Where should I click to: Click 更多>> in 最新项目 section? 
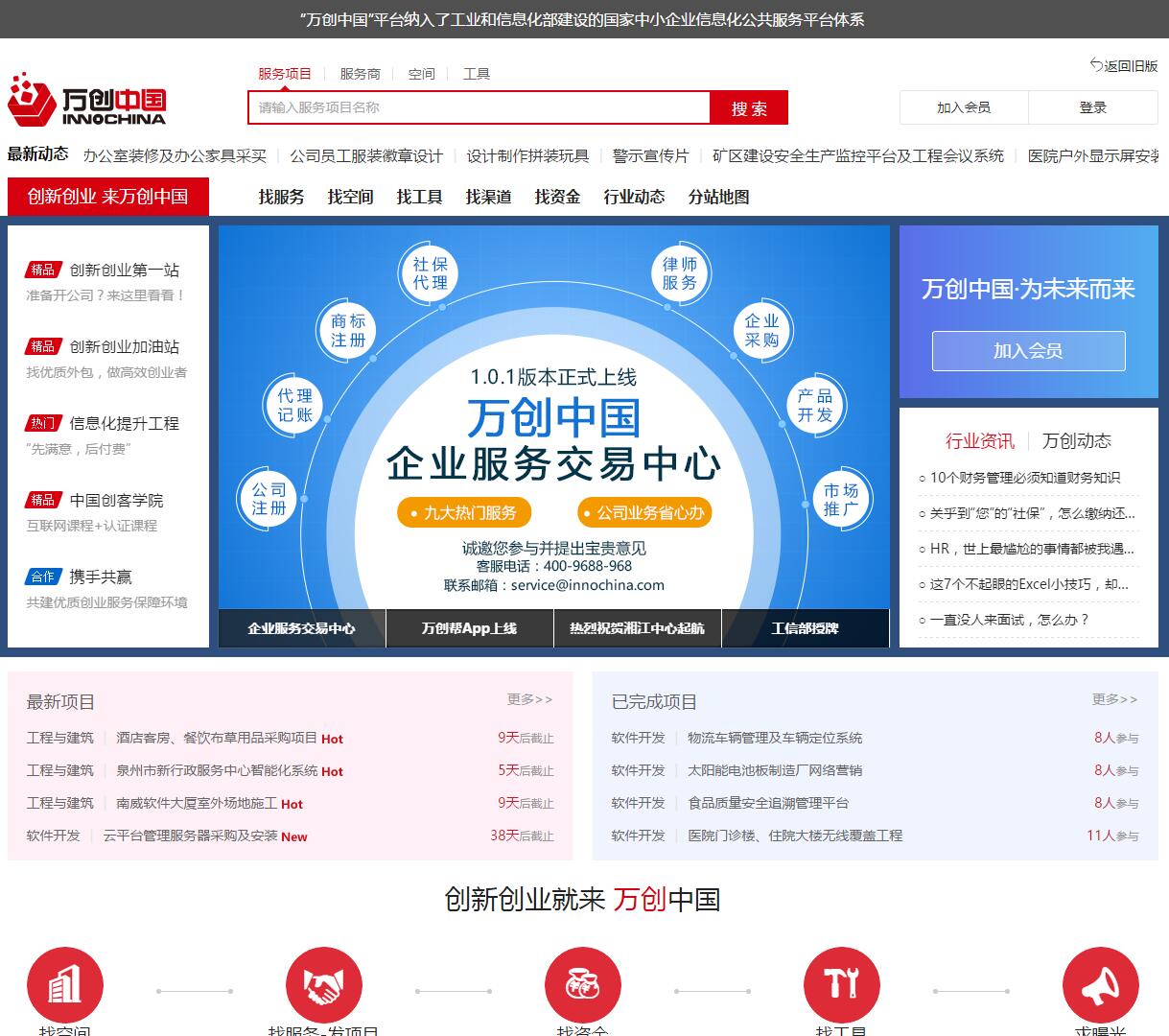coord(530,700)
